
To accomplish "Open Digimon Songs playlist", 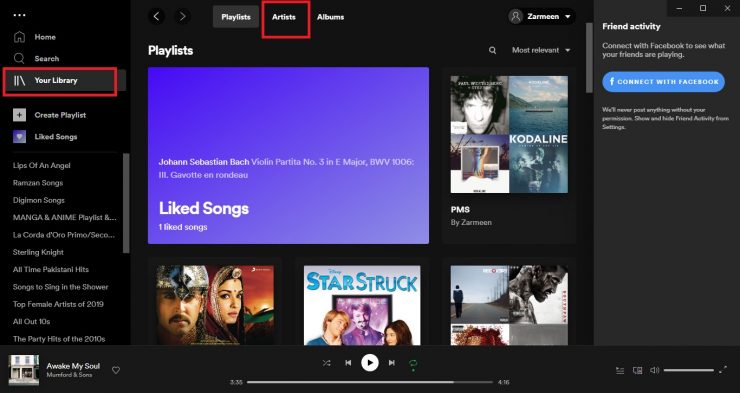I will click(x=39, y=200).
